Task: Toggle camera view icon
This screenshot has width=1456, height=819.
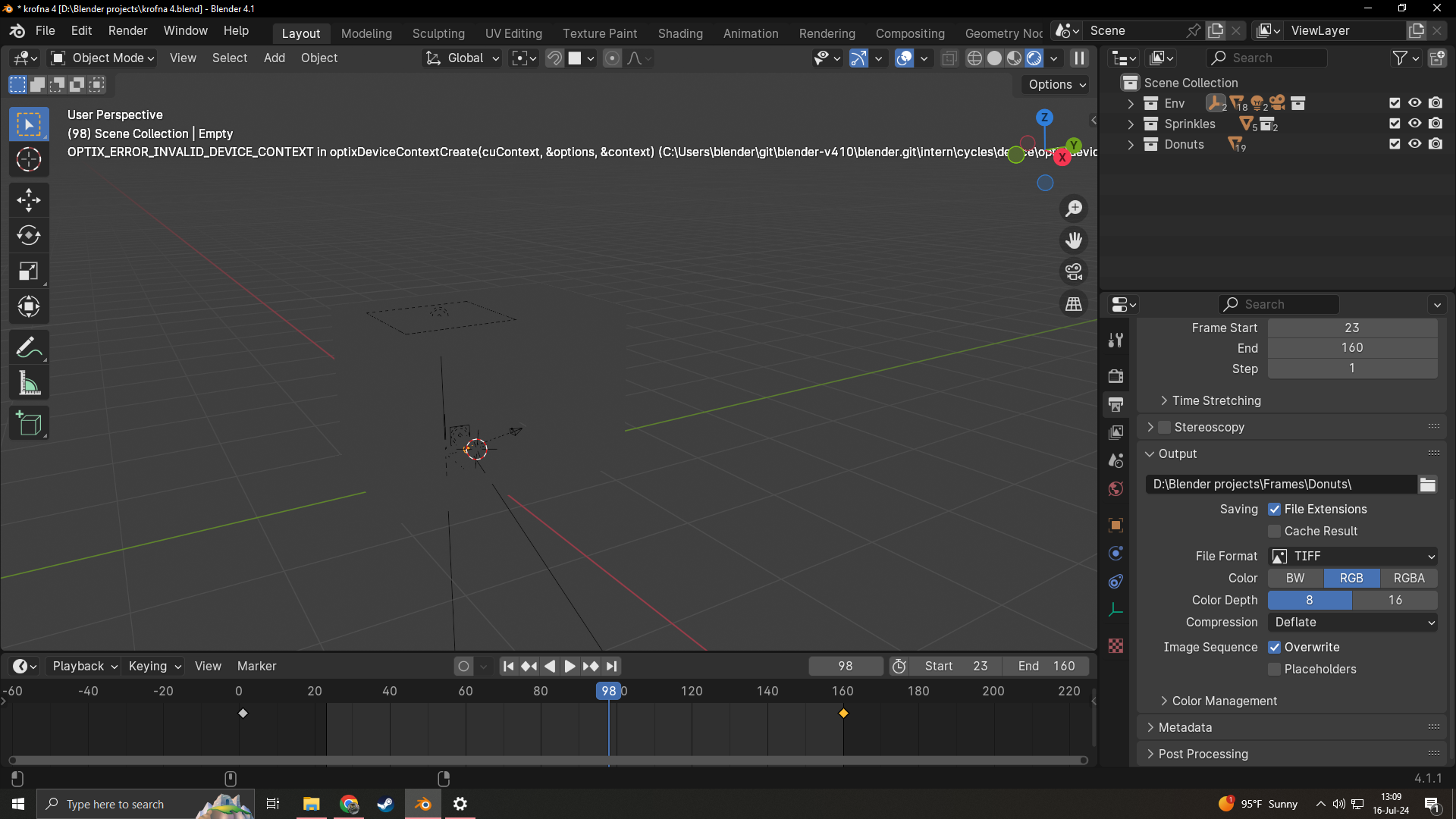Action: (x=1074, y=271)
